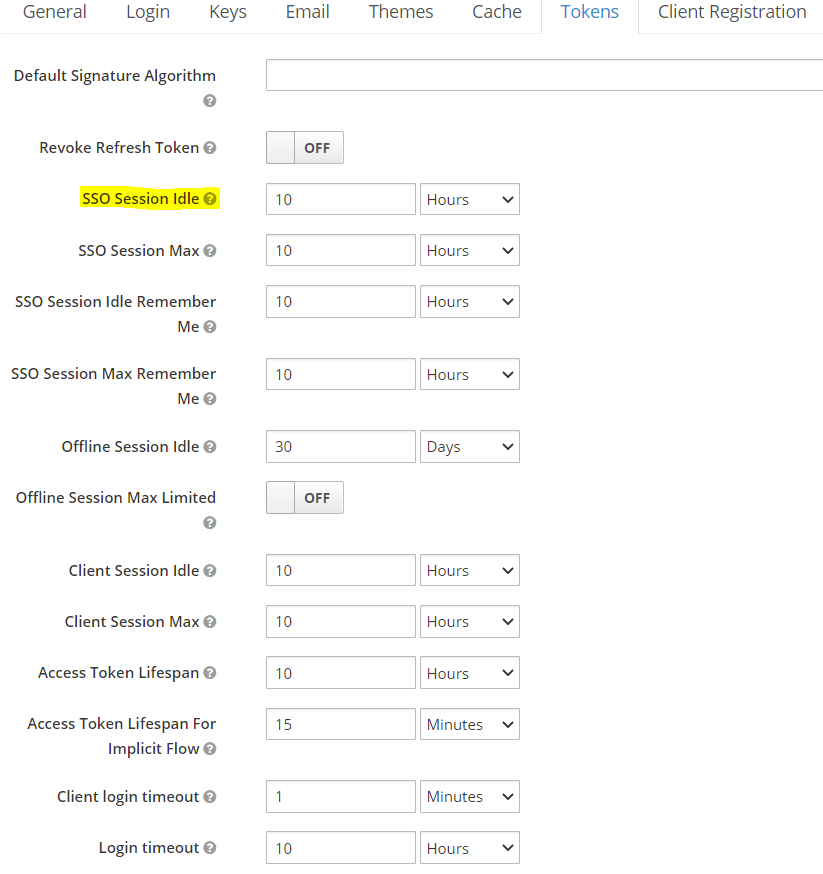Toggle Revoke Refresh Token switch on

pos(305,148)
